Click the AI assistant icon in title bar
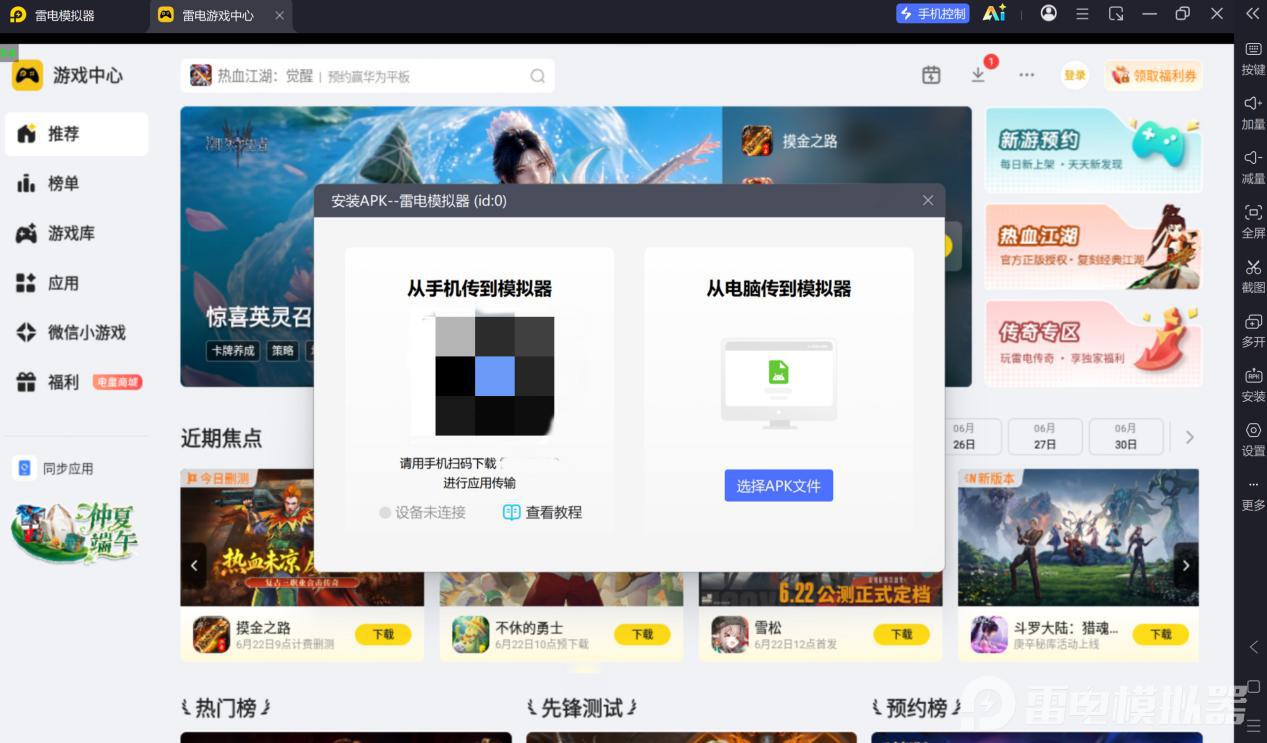 point(994,13)
